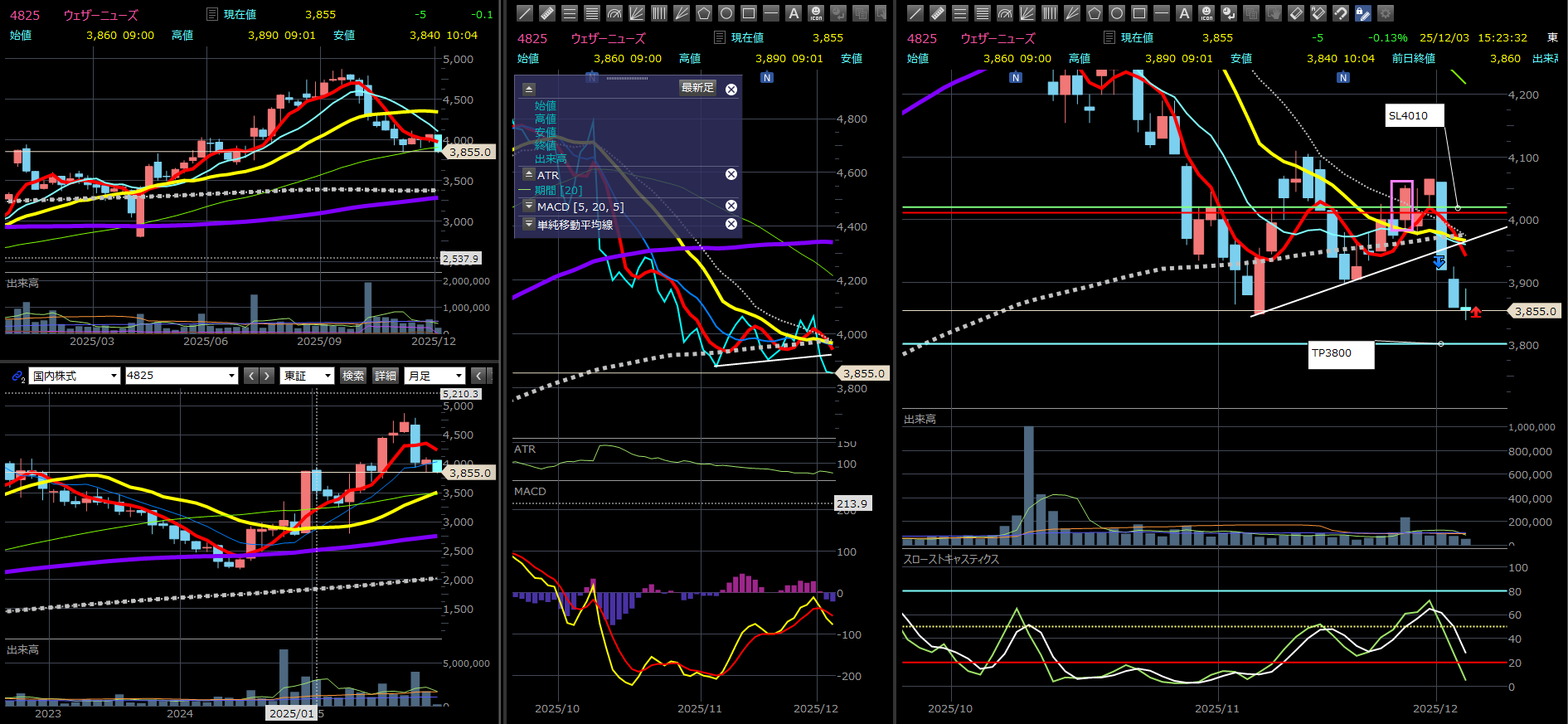Choose the Fibonacci arc tool in middle toolbar
Viewport: 1568px width, 724px height.
[614, 13]
